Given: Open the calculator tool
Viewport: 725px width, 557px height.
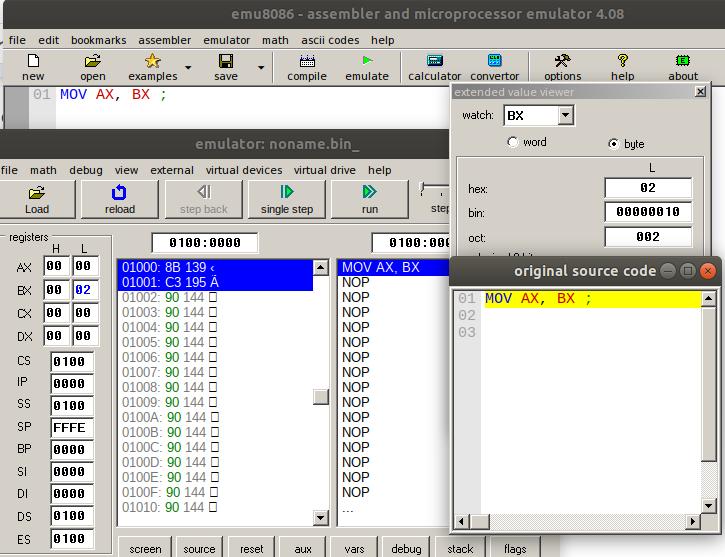Looking at the screenshot, I should (x=435, y=67).
